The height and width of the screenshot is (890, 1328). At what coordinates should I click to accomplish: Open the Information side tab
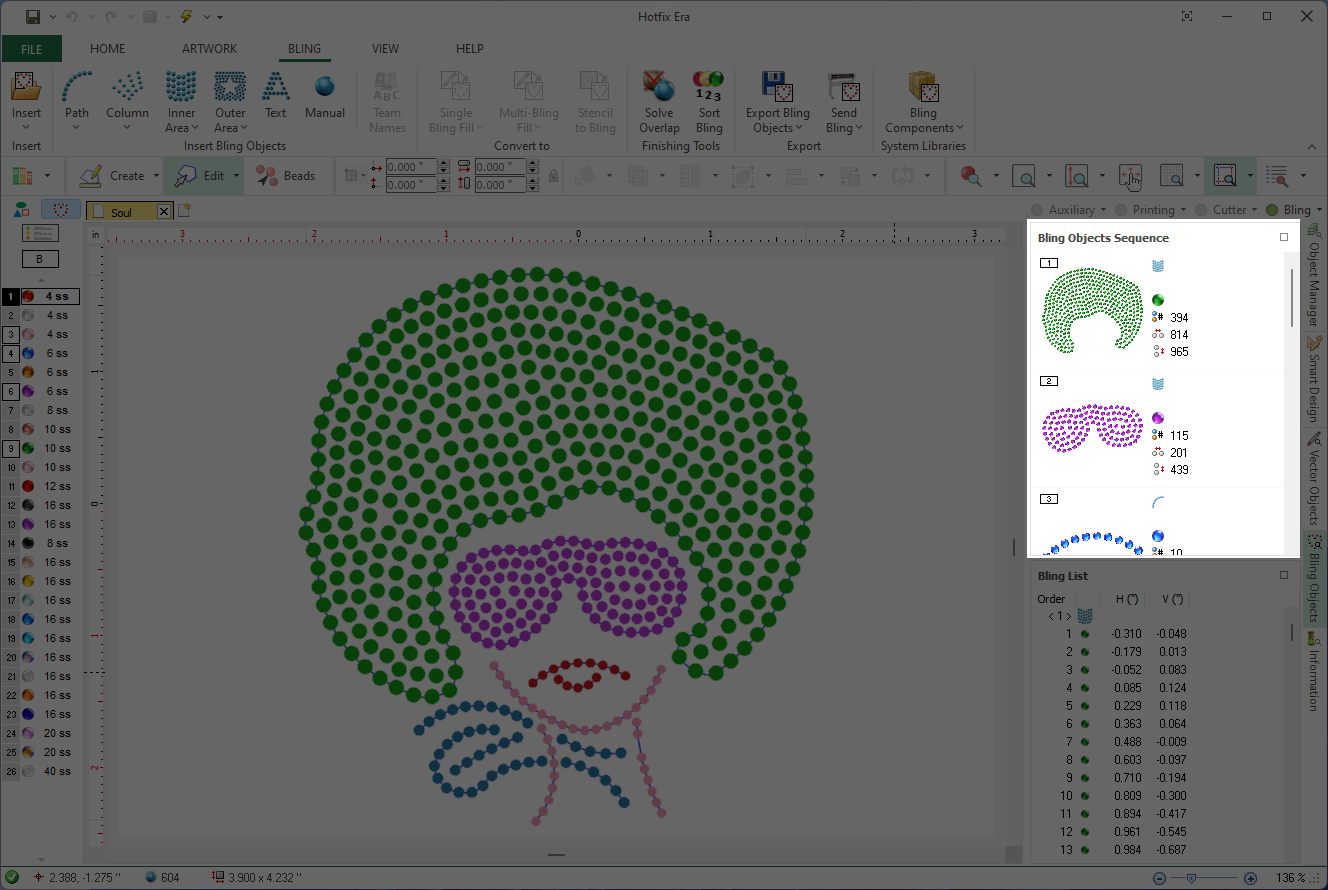[1314, 671]
